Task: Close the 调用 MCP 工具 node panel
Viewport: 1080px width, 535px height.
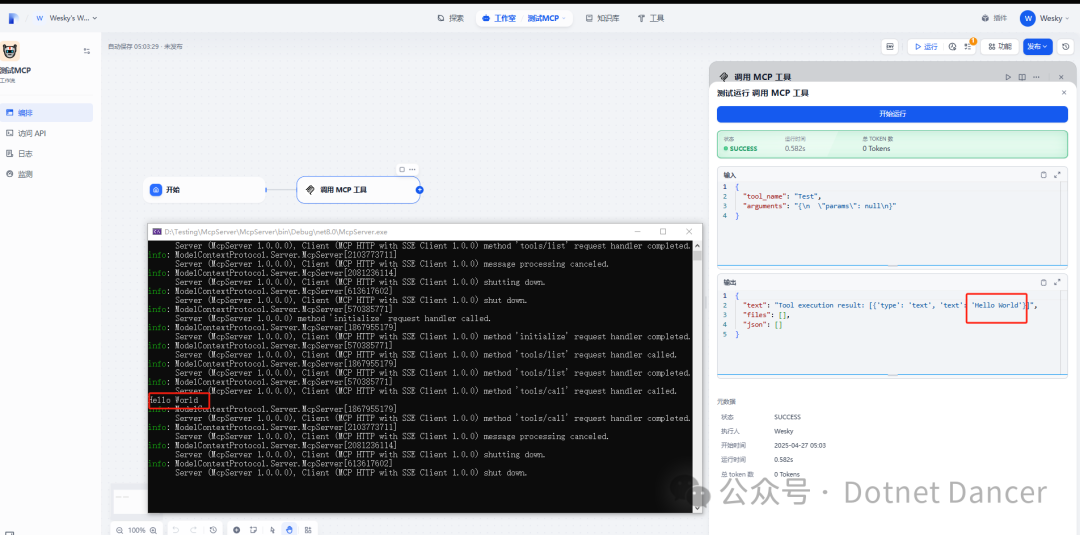Action: click(x=1061, y=77)
